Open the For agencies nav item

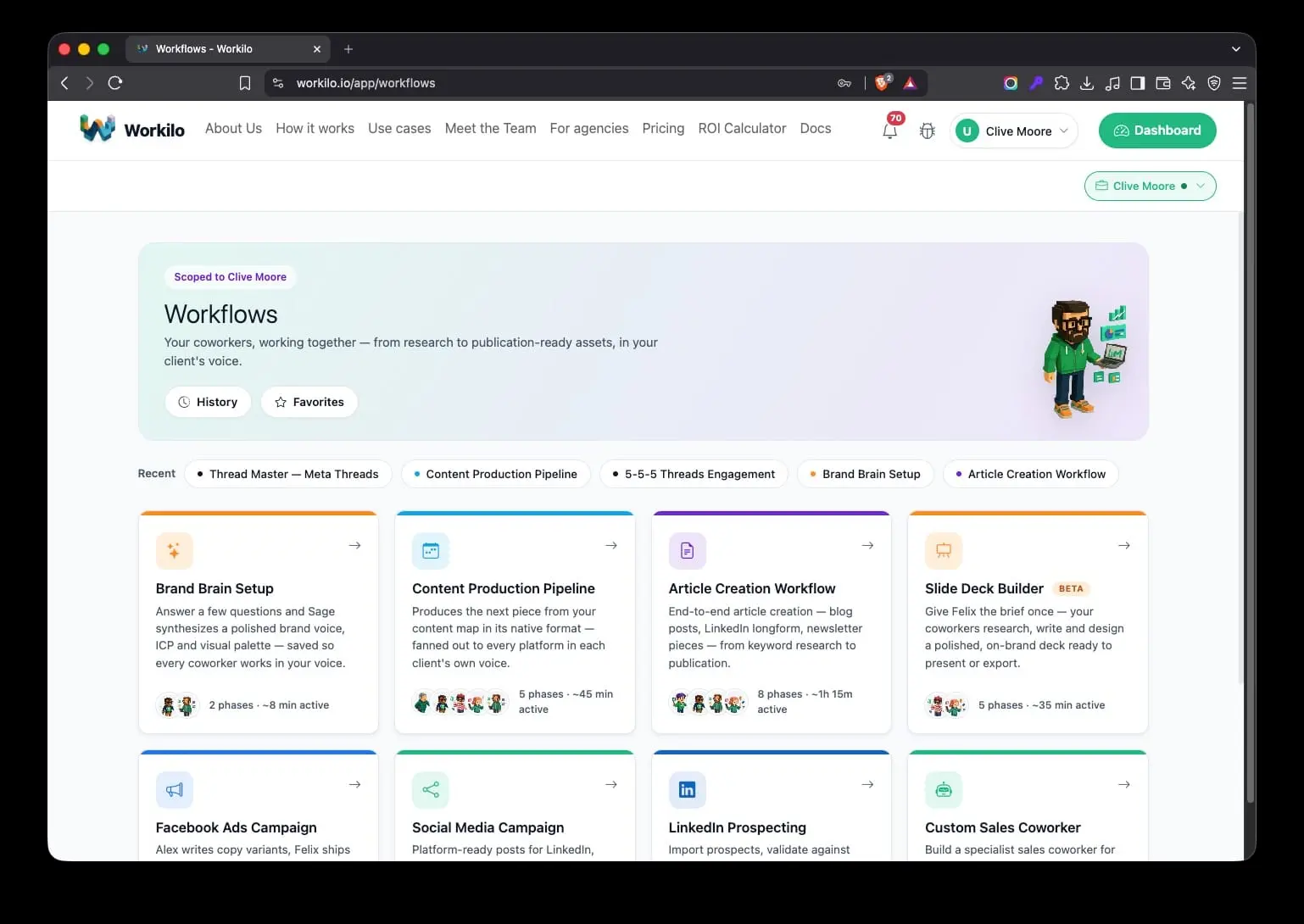coord(589,128)
